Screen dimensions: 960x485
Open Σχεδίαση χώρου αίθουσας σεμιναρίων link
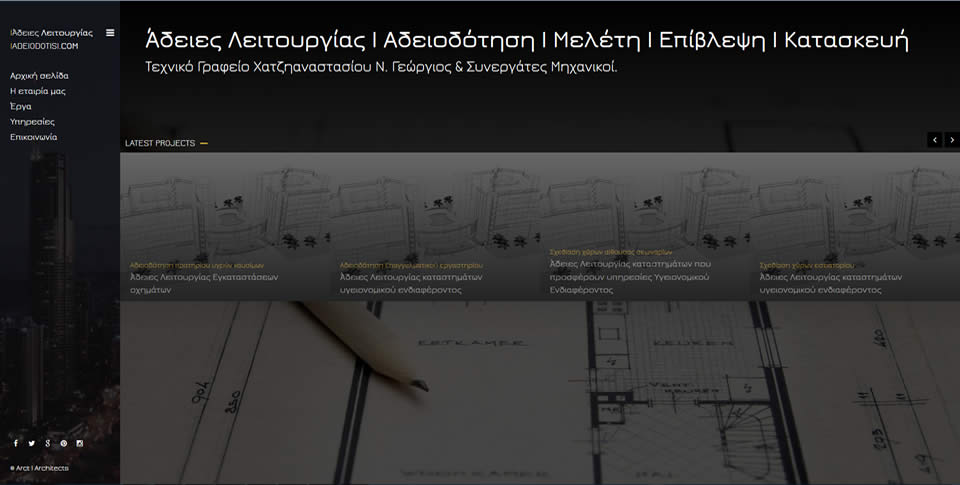611,252
